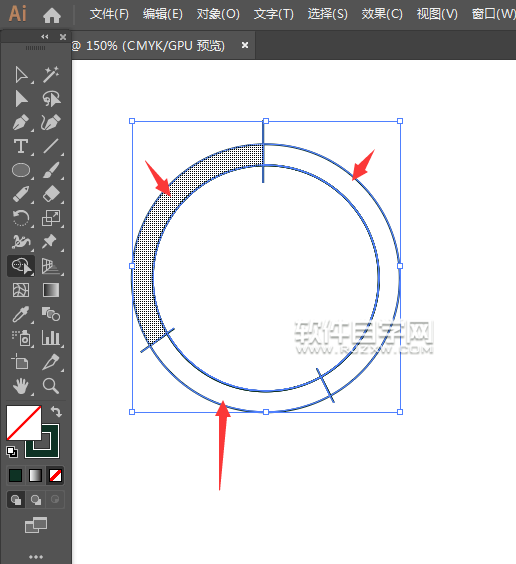Select the Magic Wand tool
Screen dimensions: 516x564
[51, 75]
